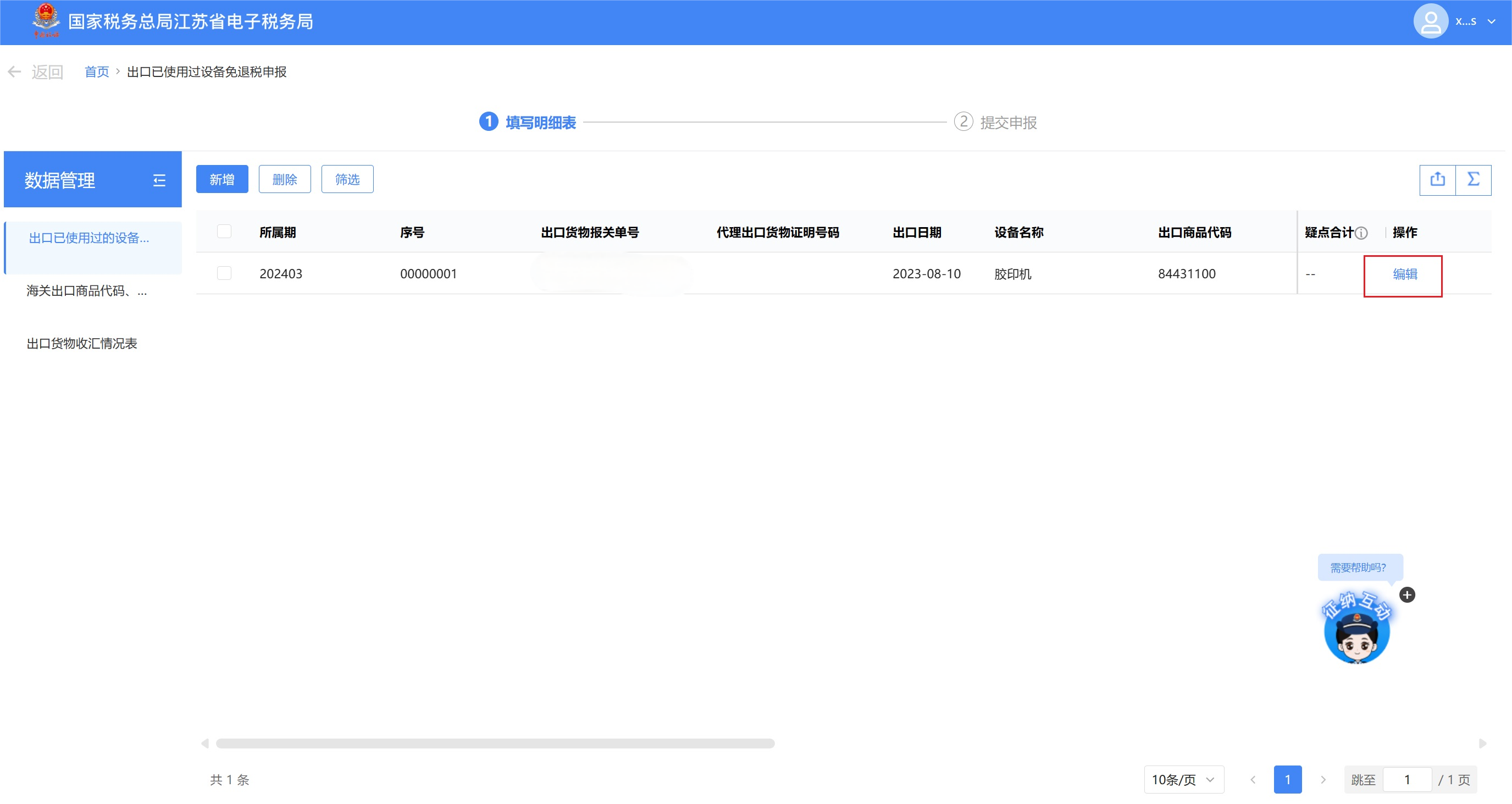Viewport: 1512px width, 804px height.
Task: Select 海关出口商品代码 sidebar item
Action: tap(87, 291)
